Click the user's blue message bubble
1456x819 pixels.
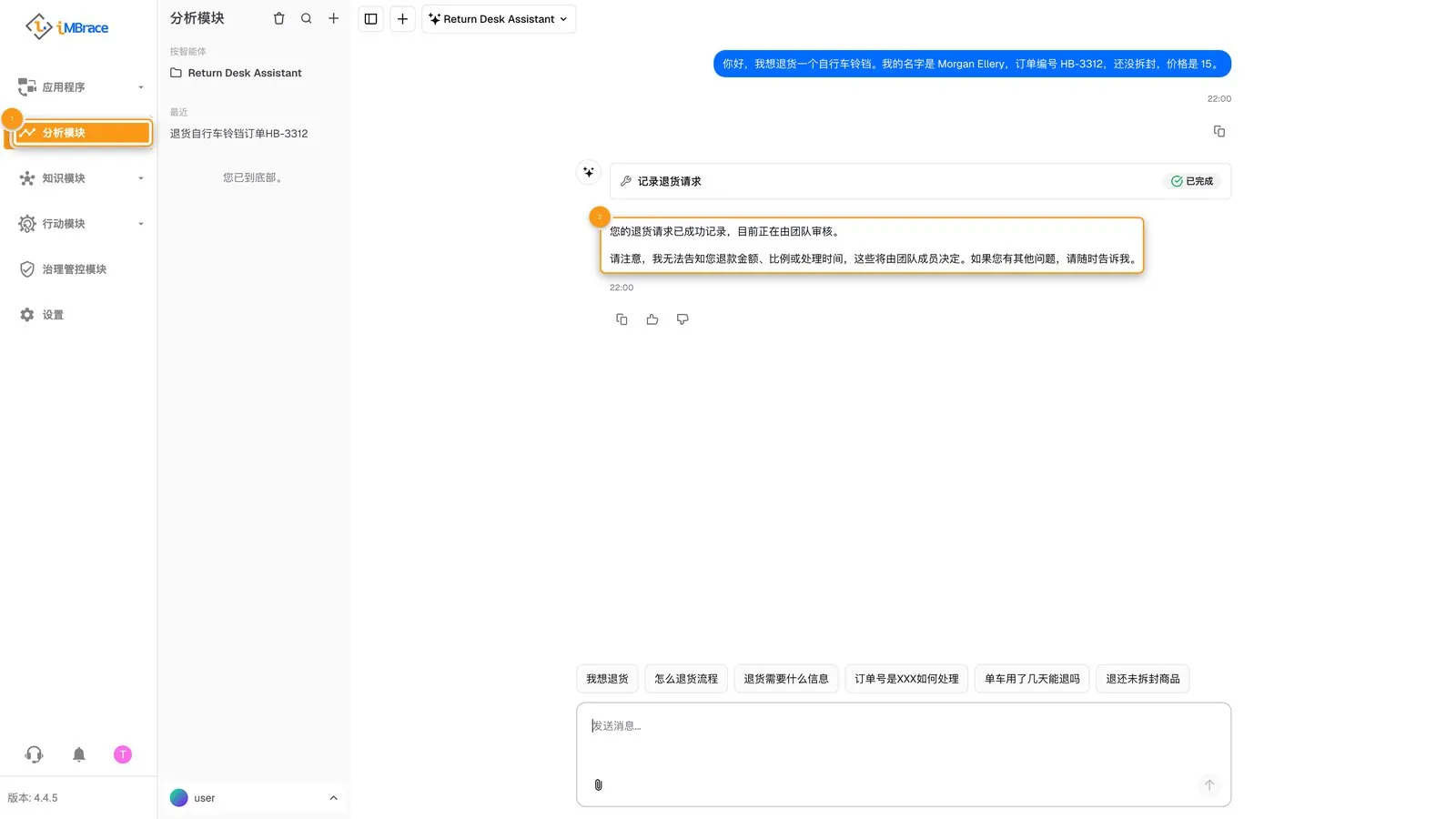pos(972,64)
